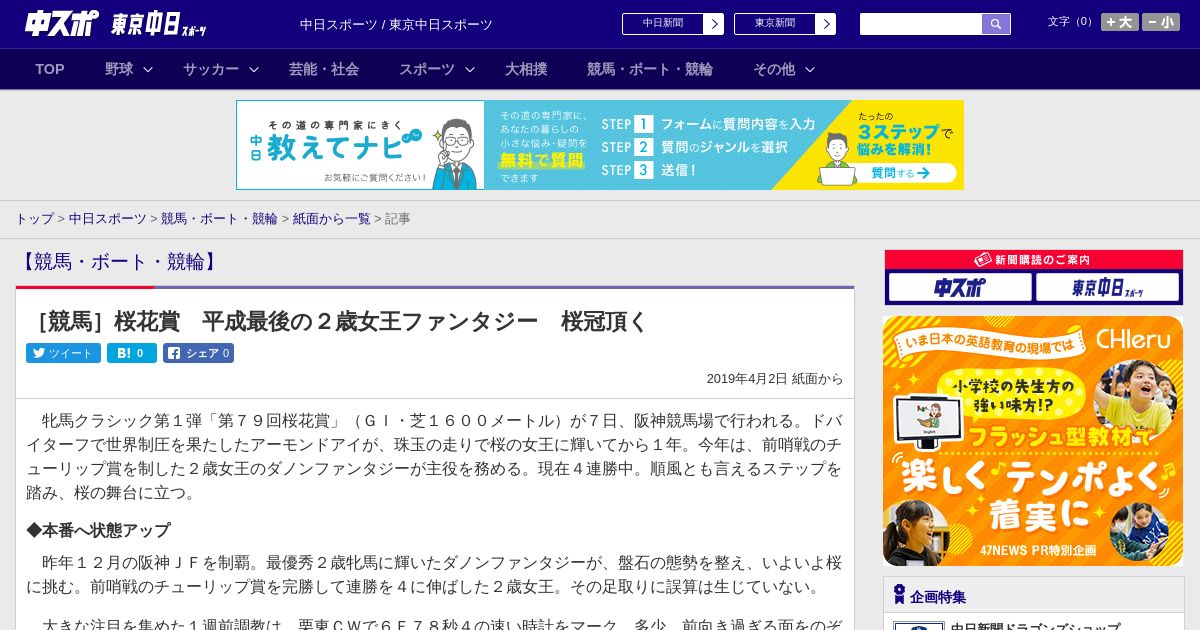1200x630 pixels.
Task: Click the 【競馬・ボート・競輪】 section heading
Action: [x=118, y=262]
